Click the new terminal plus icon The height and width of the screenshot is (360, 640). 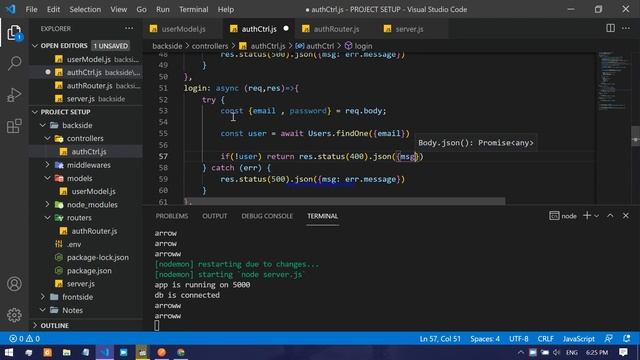point(587,216)
